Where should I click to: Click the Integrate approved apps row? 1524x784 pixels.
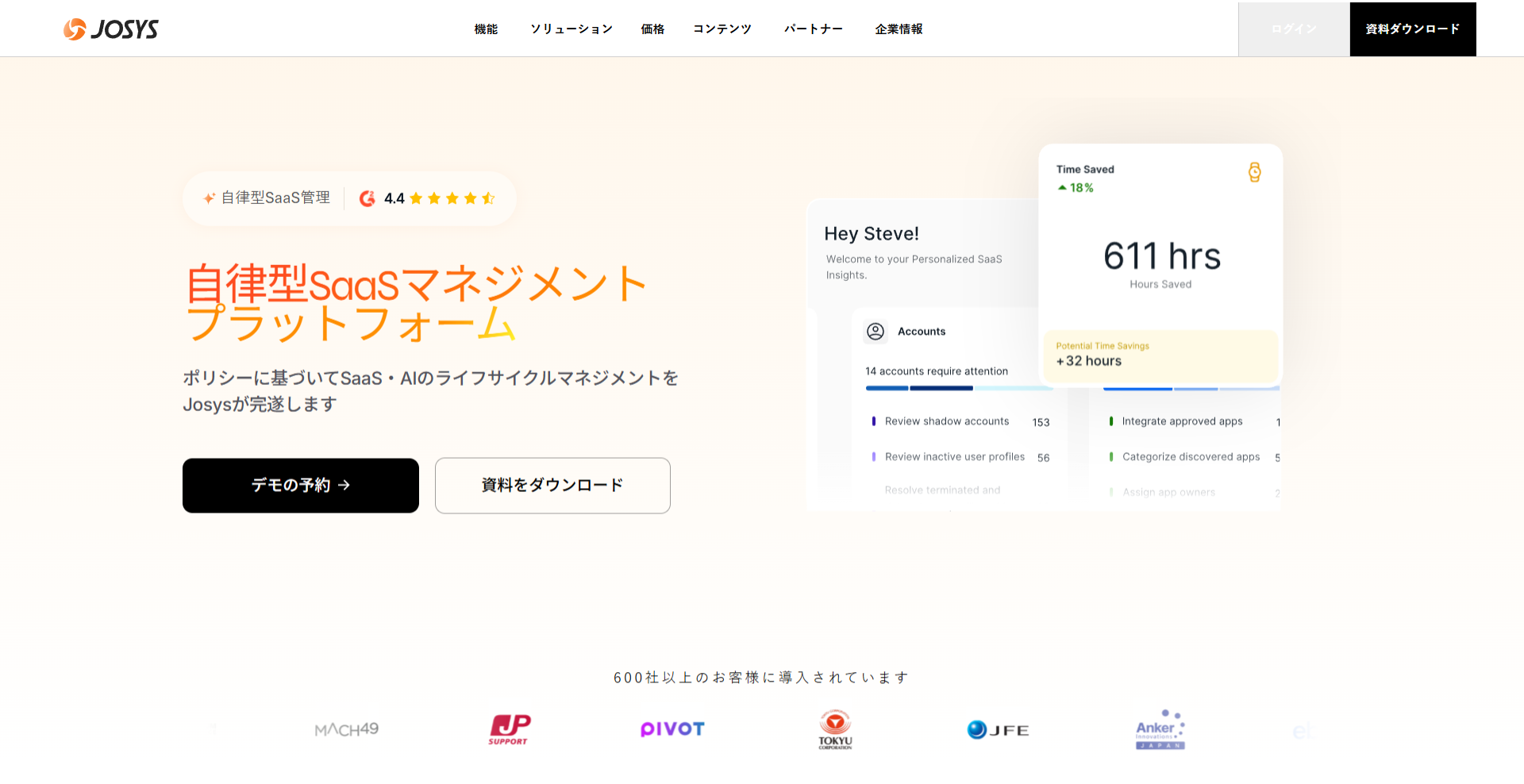[1194, 422]
